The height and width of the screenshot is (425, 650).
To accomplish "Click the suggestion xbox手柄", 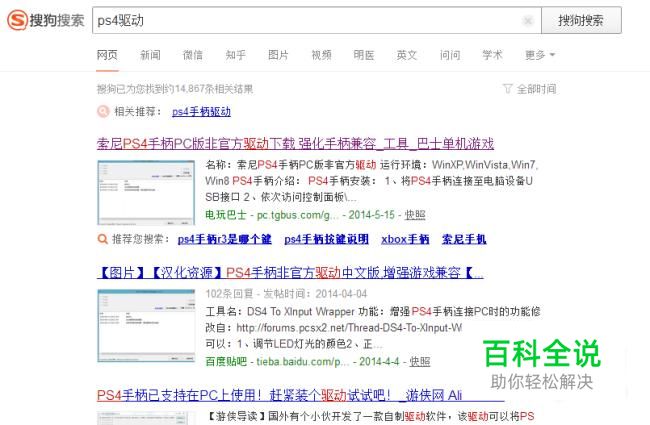I will pos(405,239).
